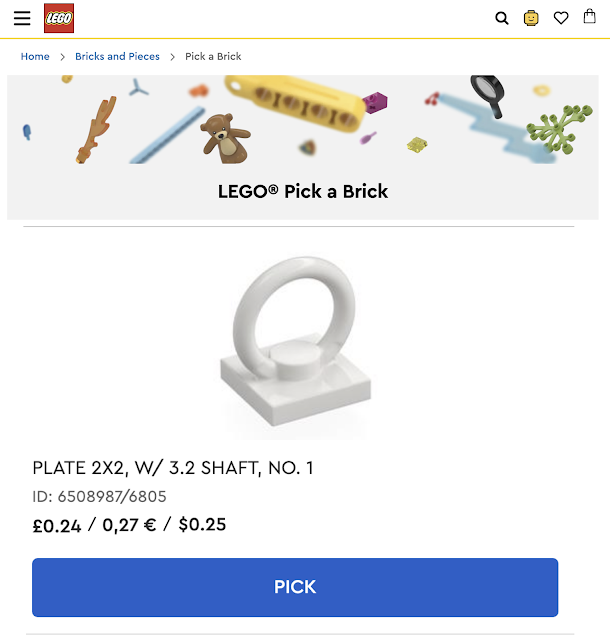The width and height of the screenshot is (610, 640).
Task: Select Pick a Brick breadcrumb text
Action: point(213,56)
